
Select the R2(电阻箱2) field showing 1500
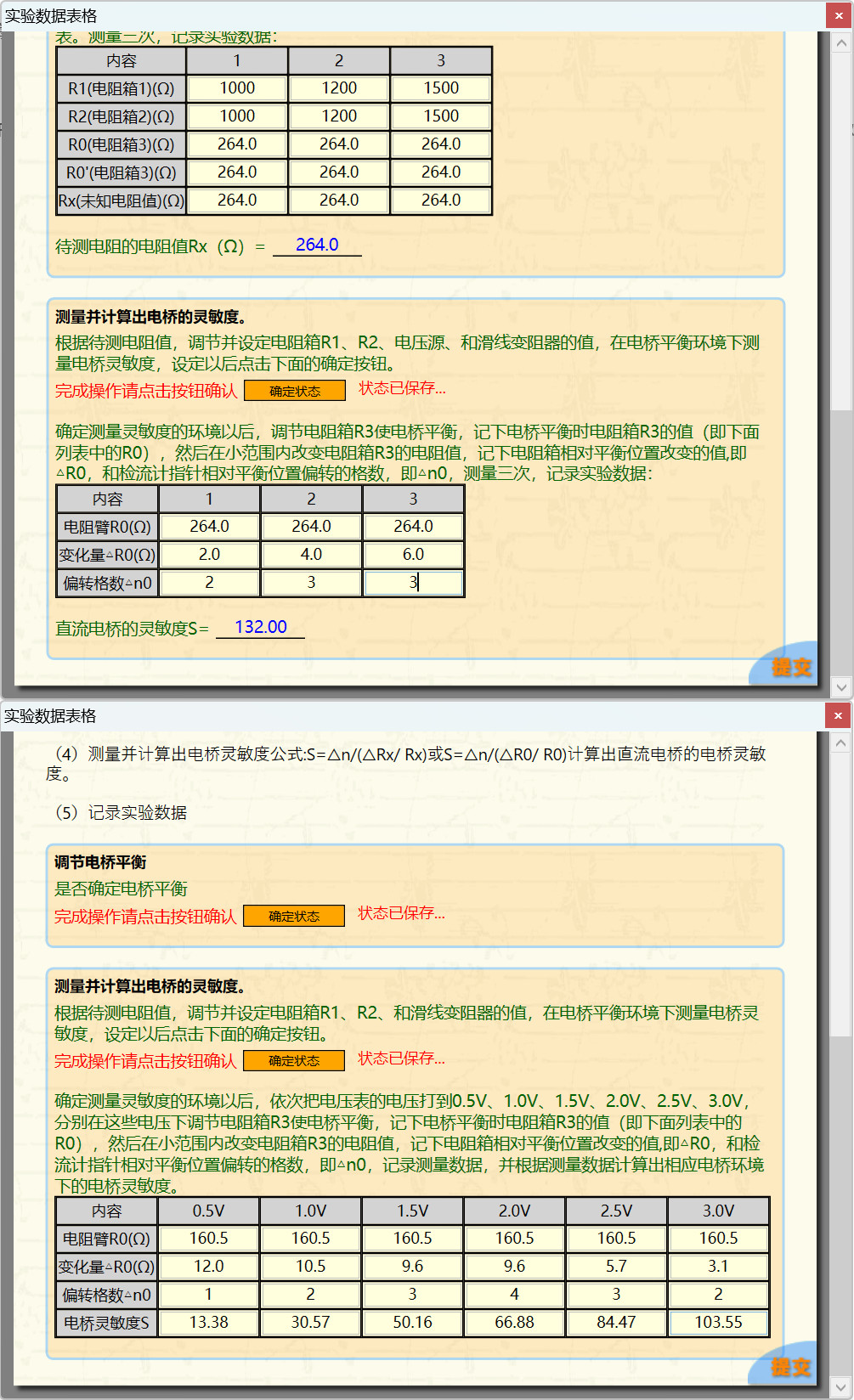[441, 116]
